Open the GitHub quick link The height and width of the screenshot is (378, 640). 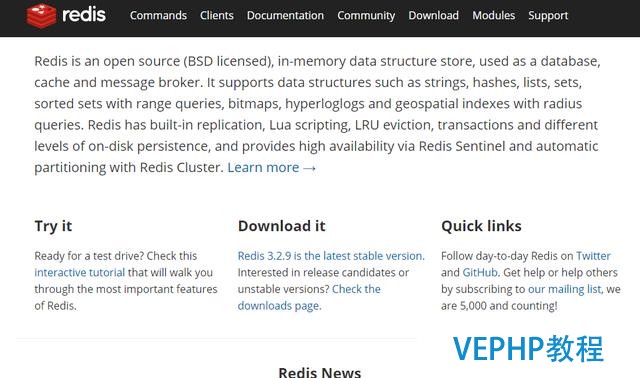point(480,272)
